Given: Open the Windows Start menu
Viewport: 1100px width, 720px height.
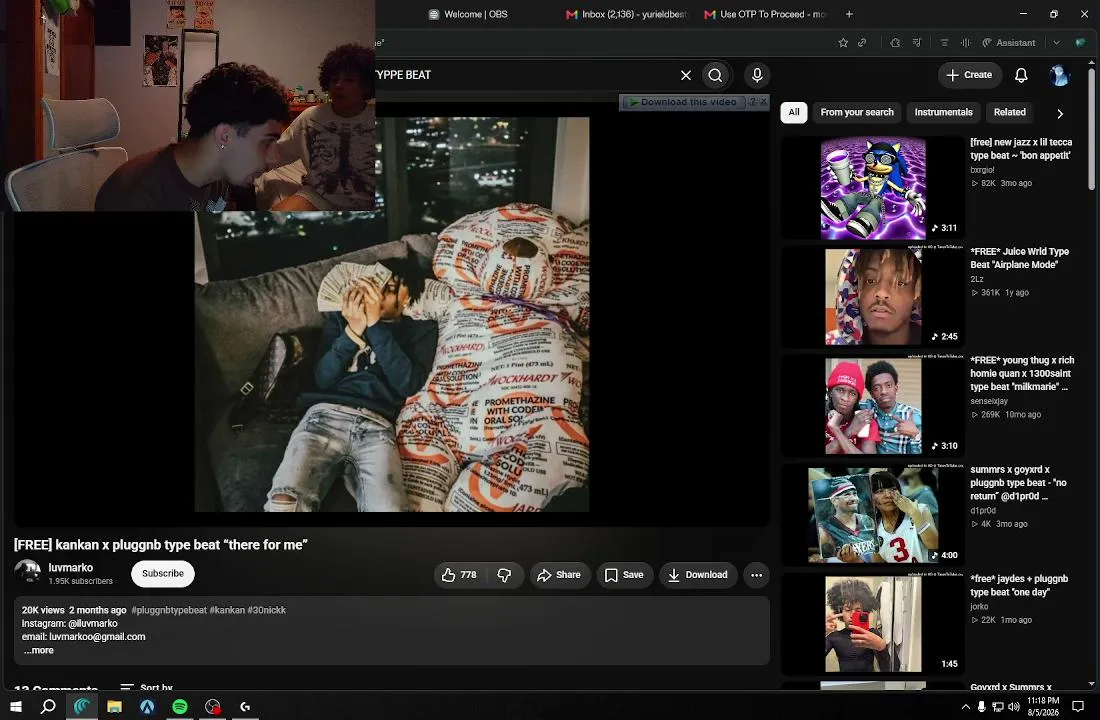Looking at the screenshot, I should coord(15,707).
